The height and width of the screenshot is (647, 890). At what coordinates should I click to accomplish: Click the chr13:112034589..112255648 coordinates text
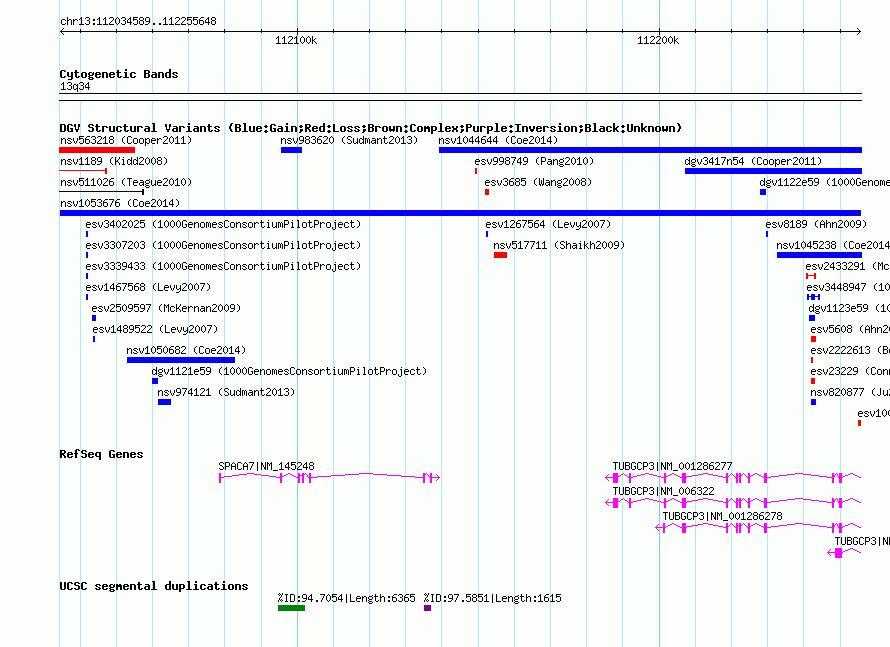(x=138, y=21)
